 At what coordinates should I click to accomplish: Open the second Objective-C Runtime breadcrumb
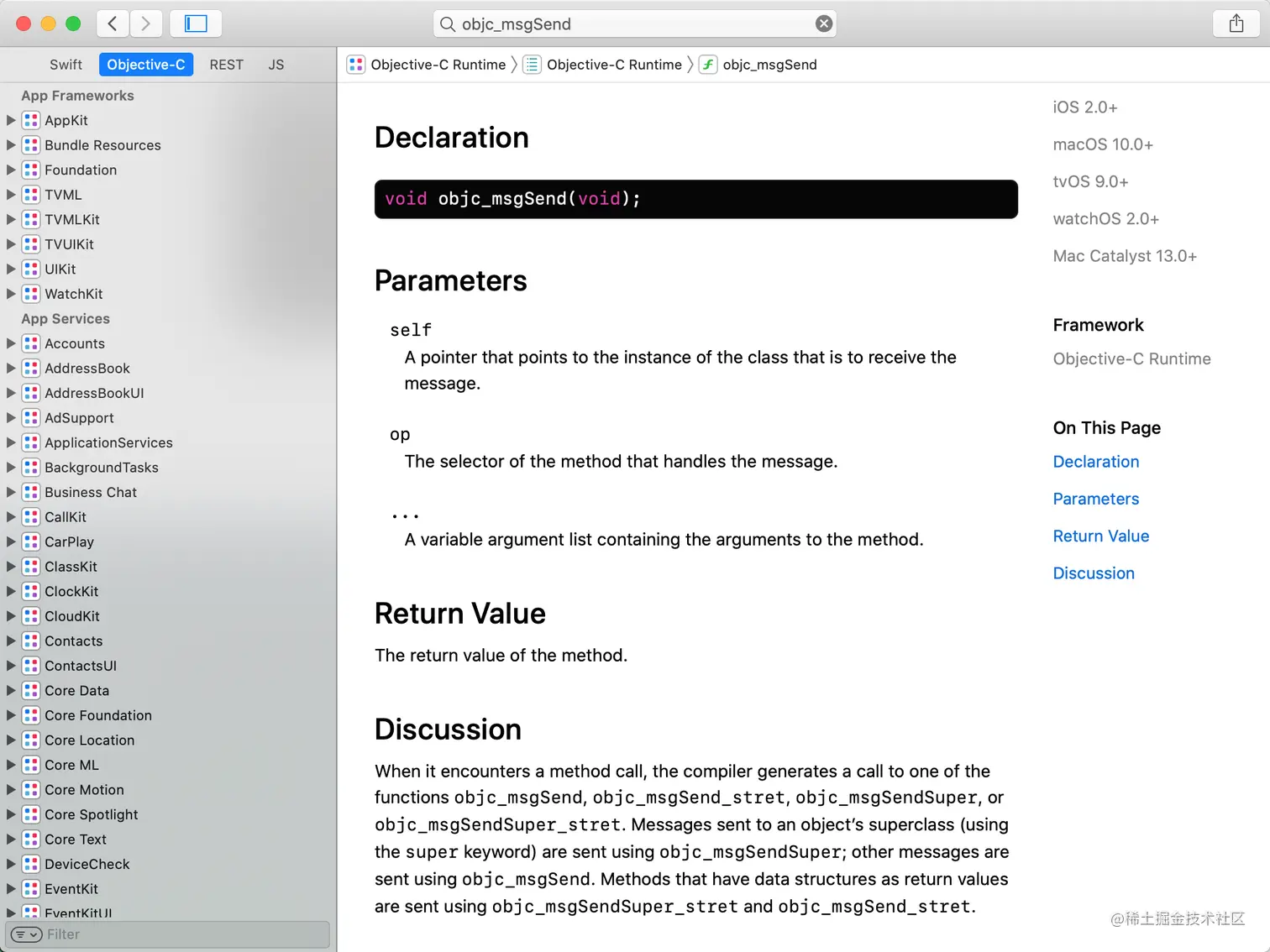point(603,65)
